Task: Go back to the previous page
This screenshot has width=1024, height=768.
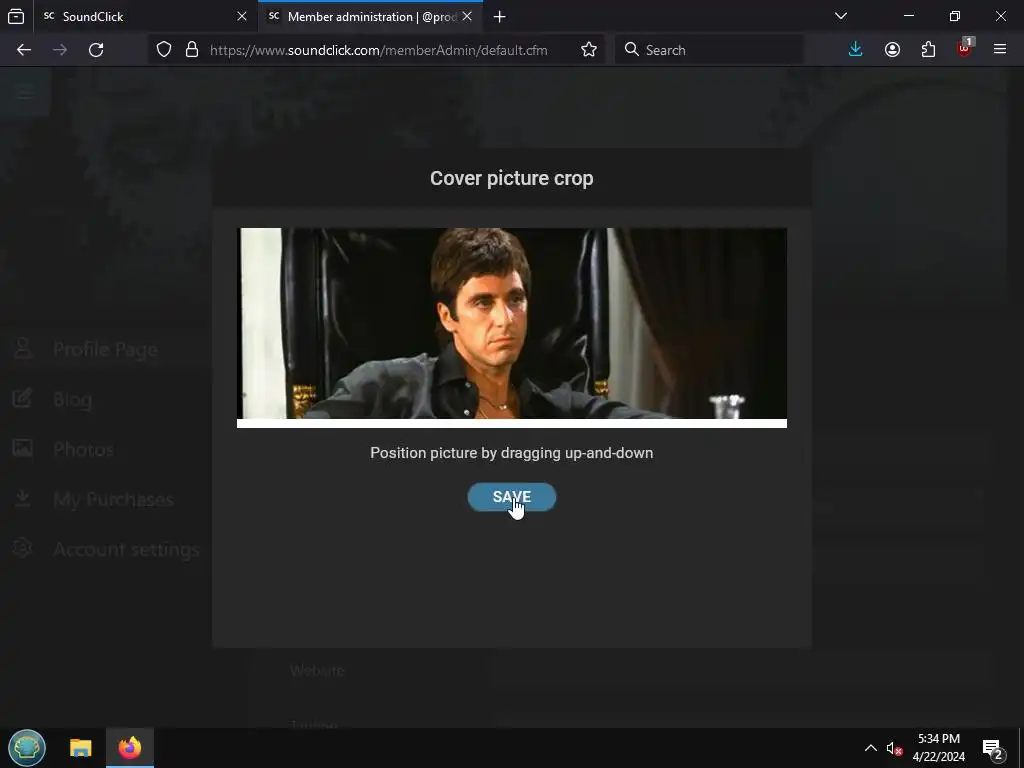Action: point(24,50)
